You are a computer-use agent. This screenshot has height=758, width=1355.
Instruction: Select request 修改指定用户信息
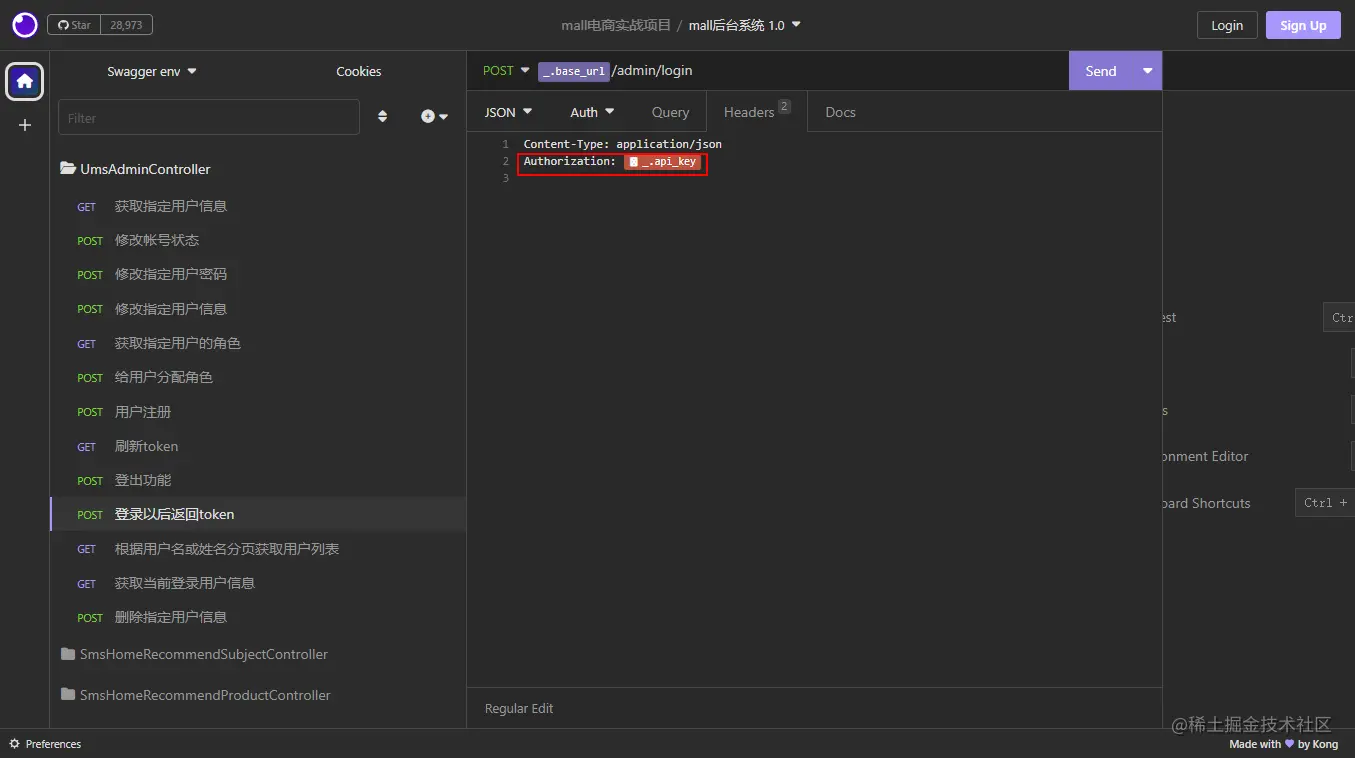(x=258, y=309)
